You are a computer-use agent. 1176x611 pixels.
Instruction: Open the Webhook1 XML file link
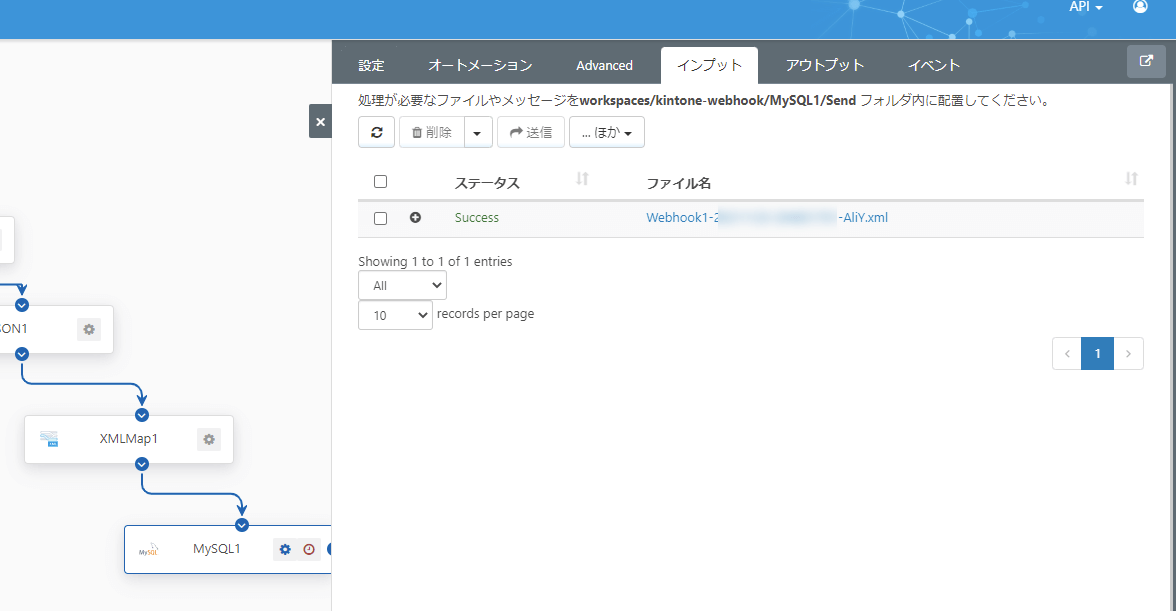tap(766, 218)
